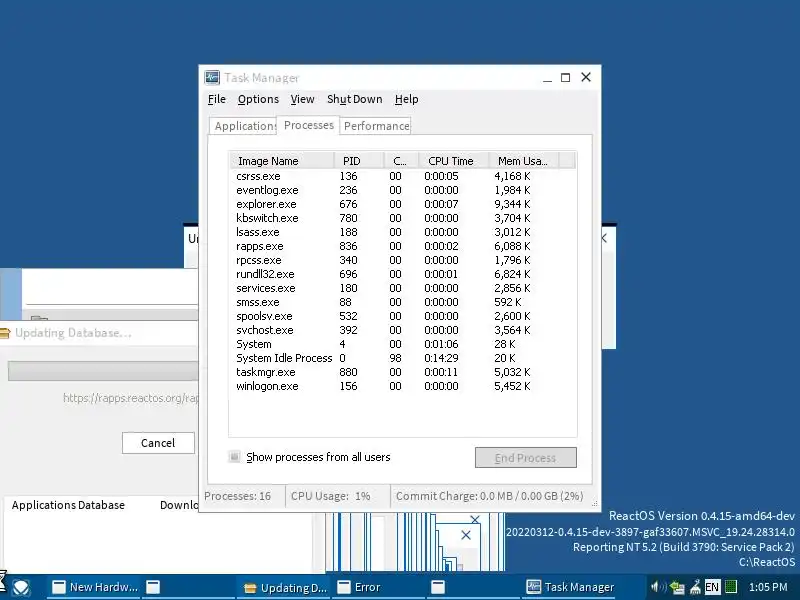Screen dimensions: 800x600
Task: Switch to Task Manager taskbar button
Action: [x=570, y=587]
